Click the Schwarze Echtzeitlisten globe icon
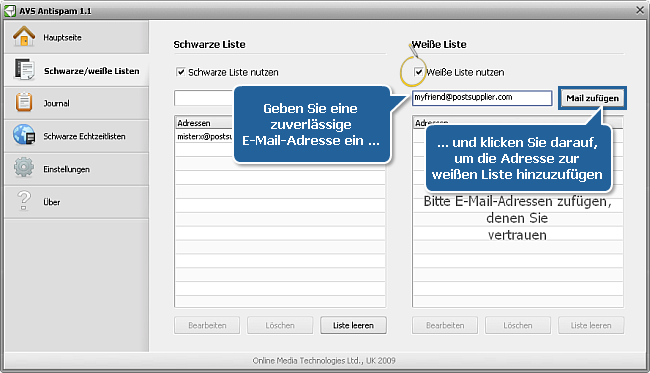Screen dimensions: 650x373 point(24,135)
